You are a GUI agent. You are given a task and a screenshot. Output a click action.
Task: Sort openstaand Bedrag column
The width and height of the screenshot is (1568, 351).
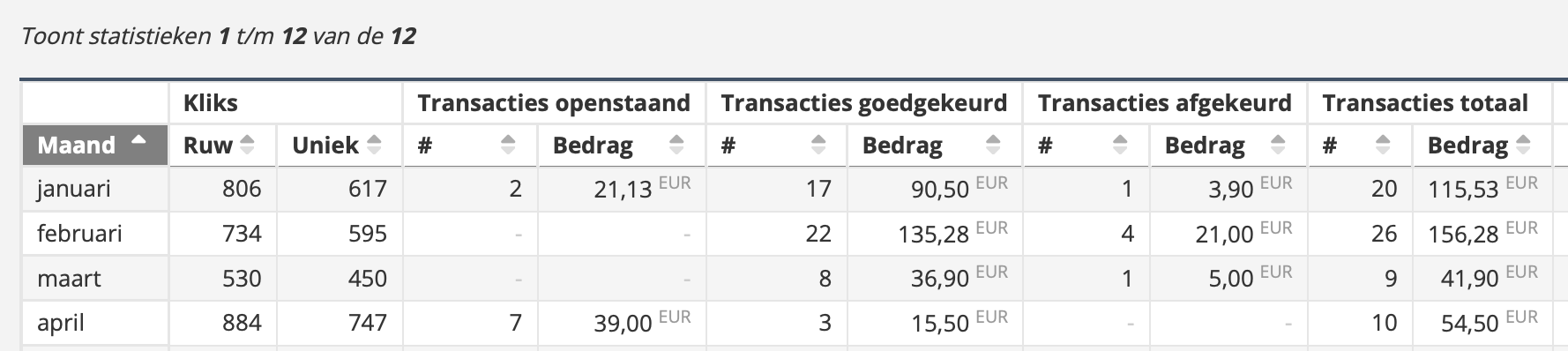tap(621, 145)
